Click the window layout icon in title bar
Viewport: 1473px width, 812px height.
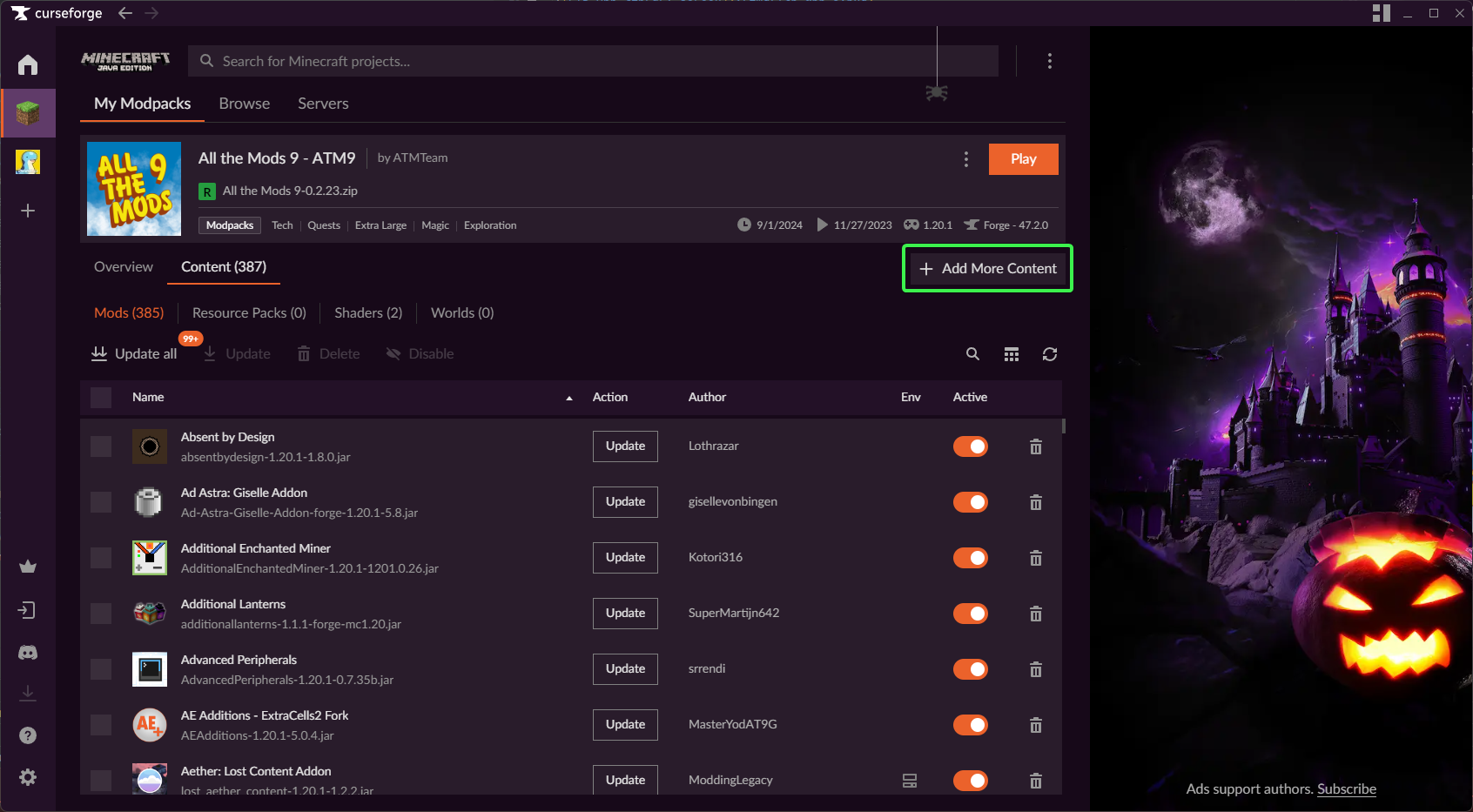(x=1382, y=13)
